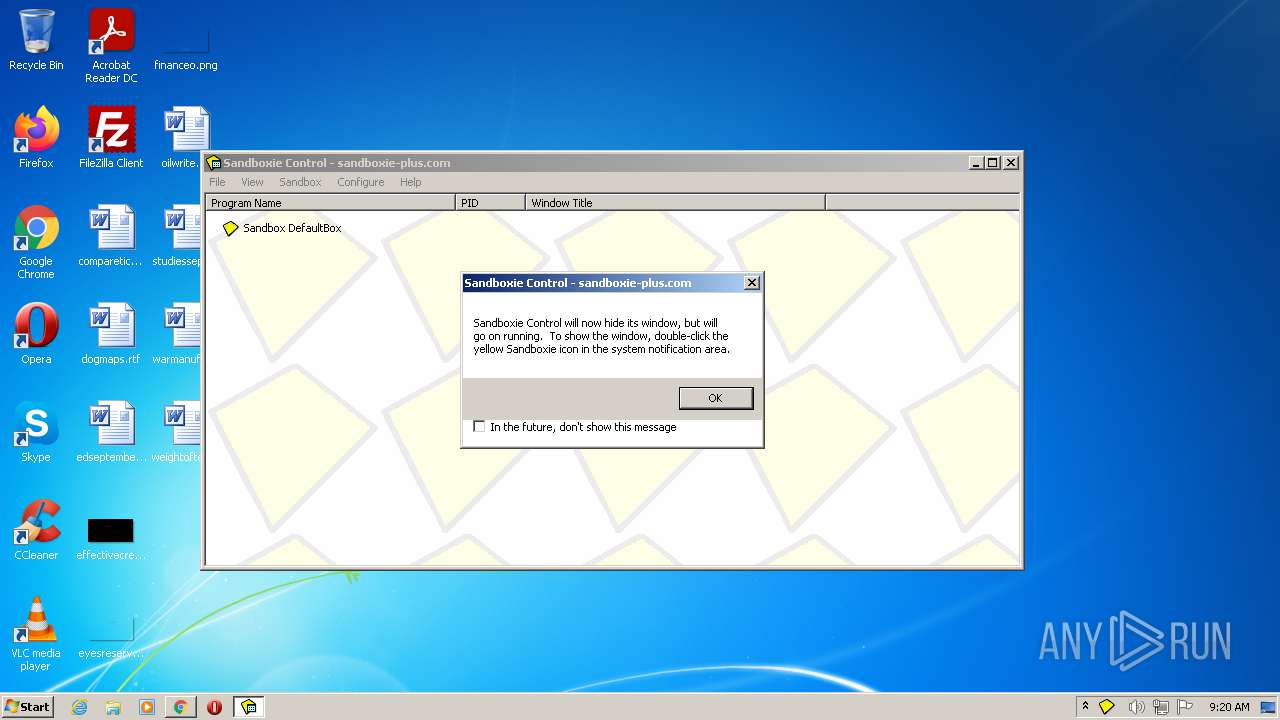This screenshot has width=1280, height=720.
Task: Minimize the Sandboxie Control window
Action: point(977,163)
